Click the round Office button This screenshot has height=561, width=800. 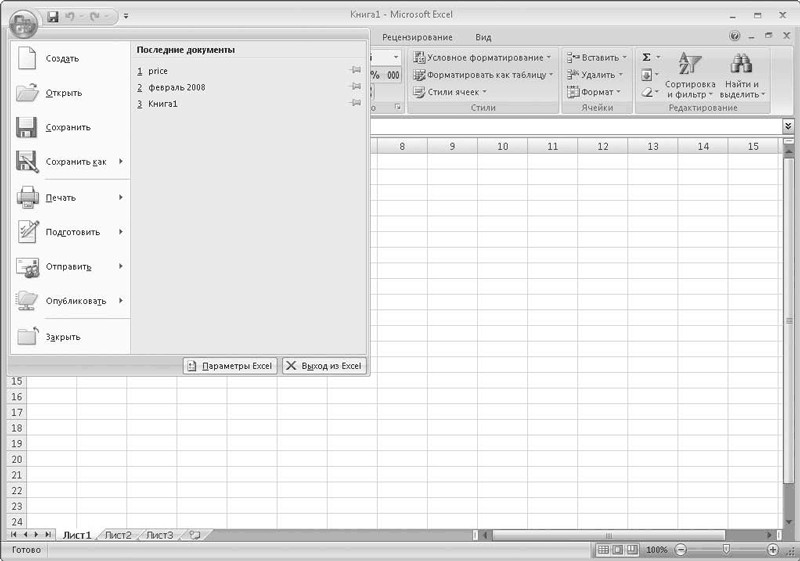pyautogui.click(x=23, y=21)
